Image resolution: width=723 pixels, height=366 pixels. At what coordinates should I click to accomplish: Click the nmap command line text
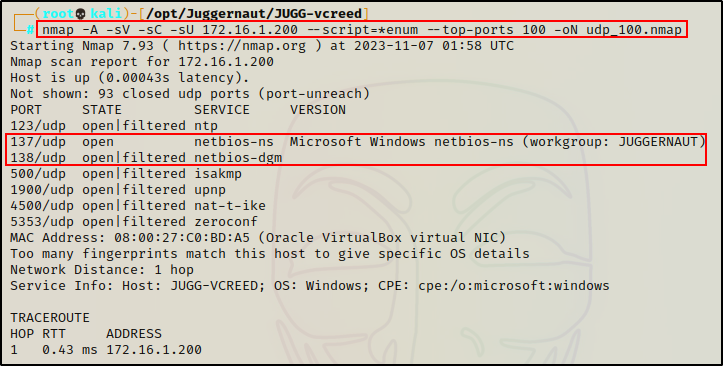[x=362, y=30]
